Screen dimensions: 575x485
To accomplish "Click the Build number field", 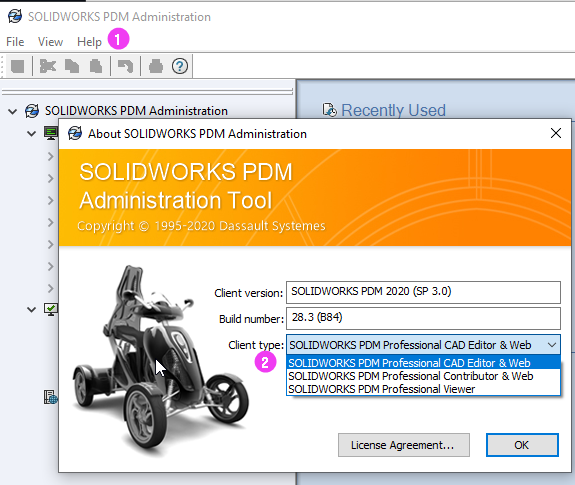I will tap(423, 318).
